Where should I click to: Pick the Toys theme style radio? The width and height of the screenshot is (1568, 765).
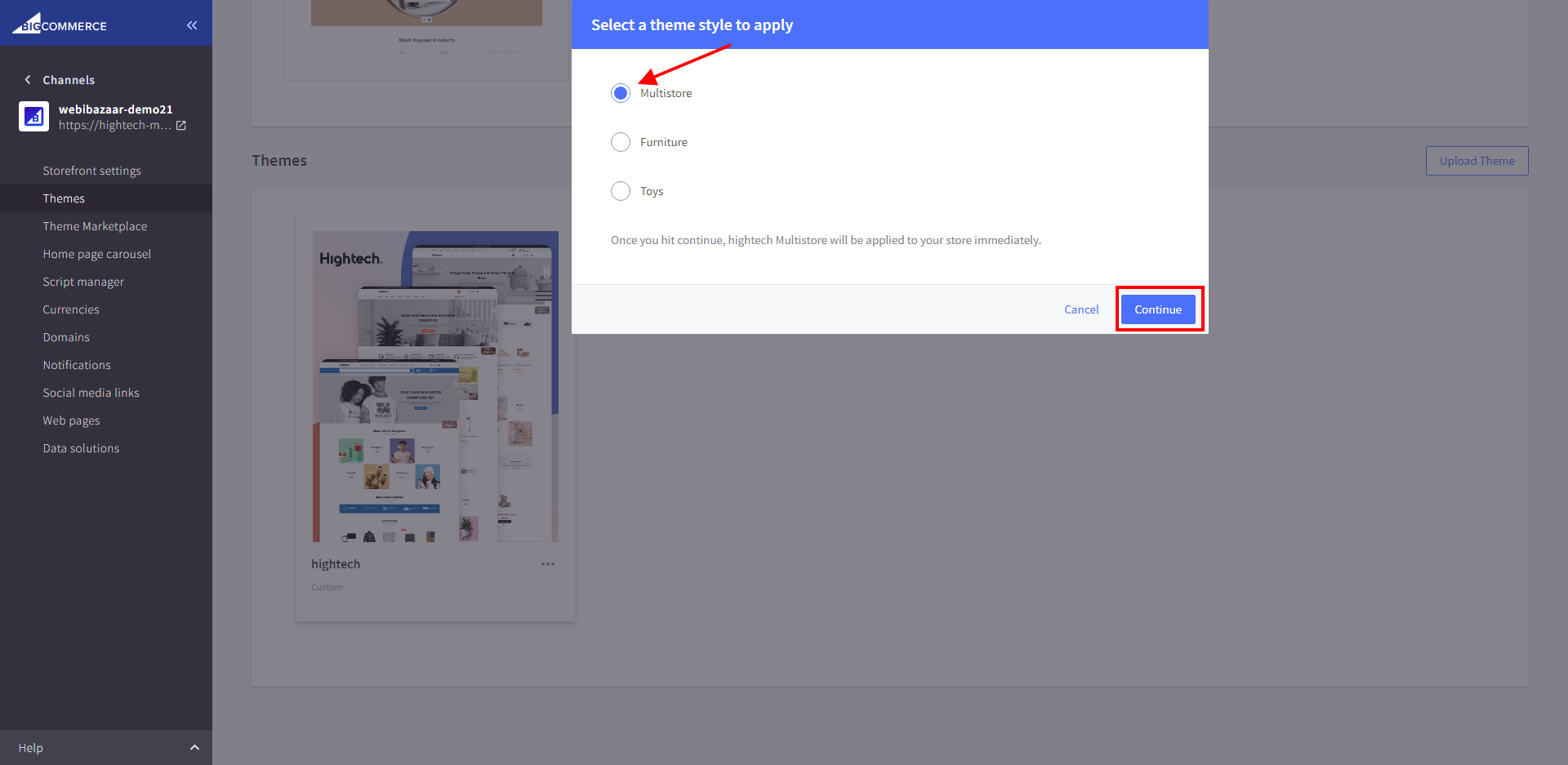coord(621,191)
